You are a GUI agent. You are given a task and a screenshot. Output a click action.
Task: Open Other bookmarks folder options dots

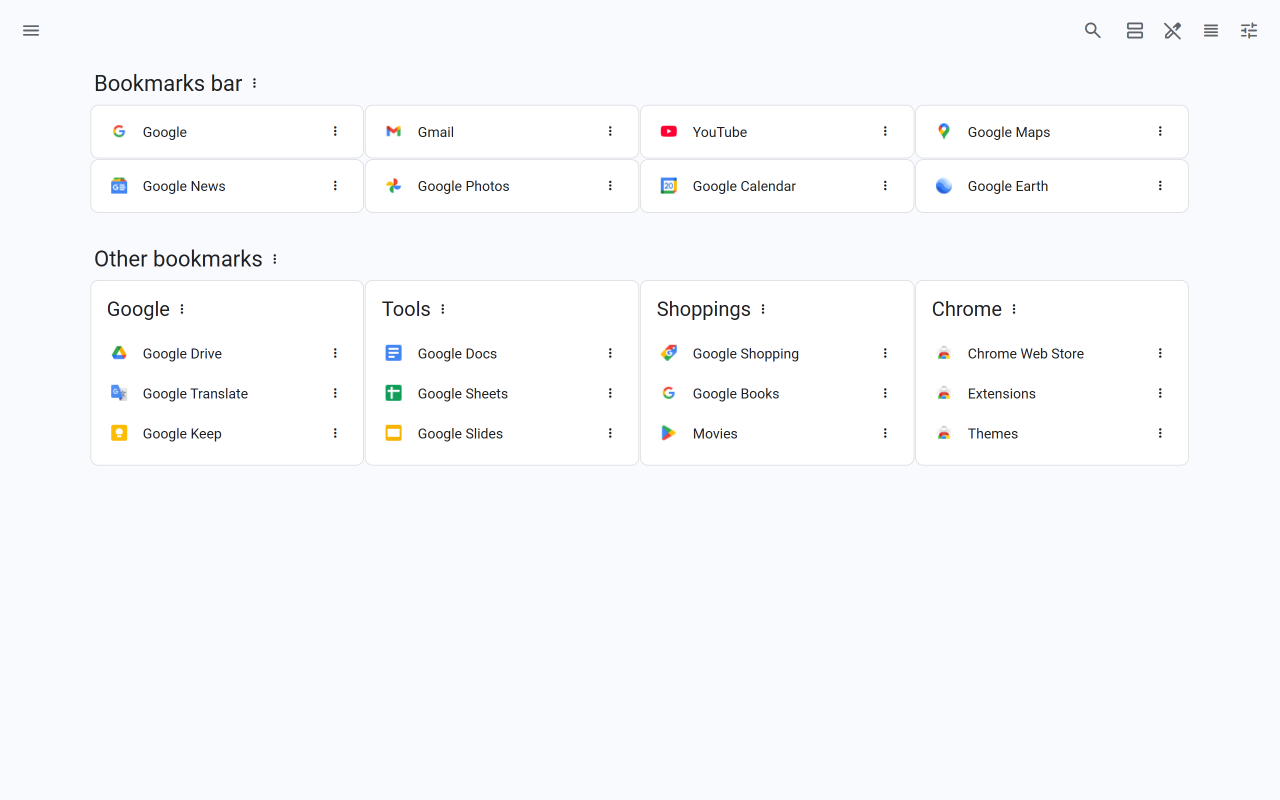point(275,259)
